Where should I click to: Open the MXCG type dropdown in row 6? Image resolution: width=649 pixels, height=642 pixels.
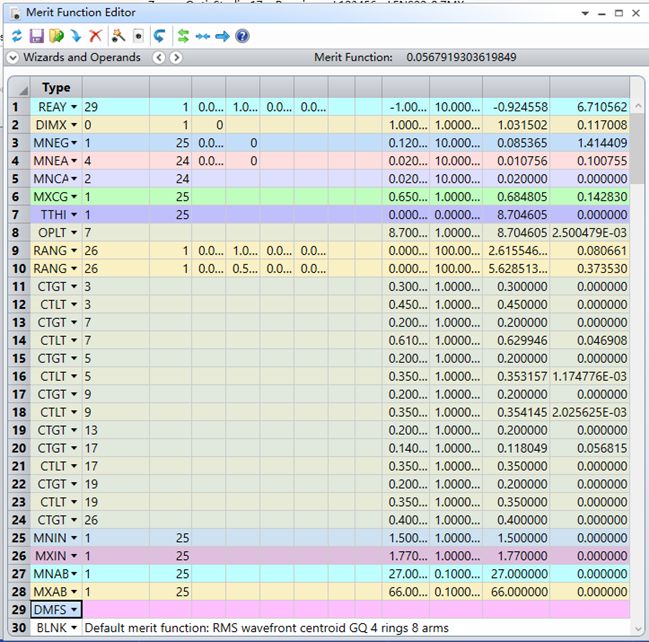click(x=73, y=197)
